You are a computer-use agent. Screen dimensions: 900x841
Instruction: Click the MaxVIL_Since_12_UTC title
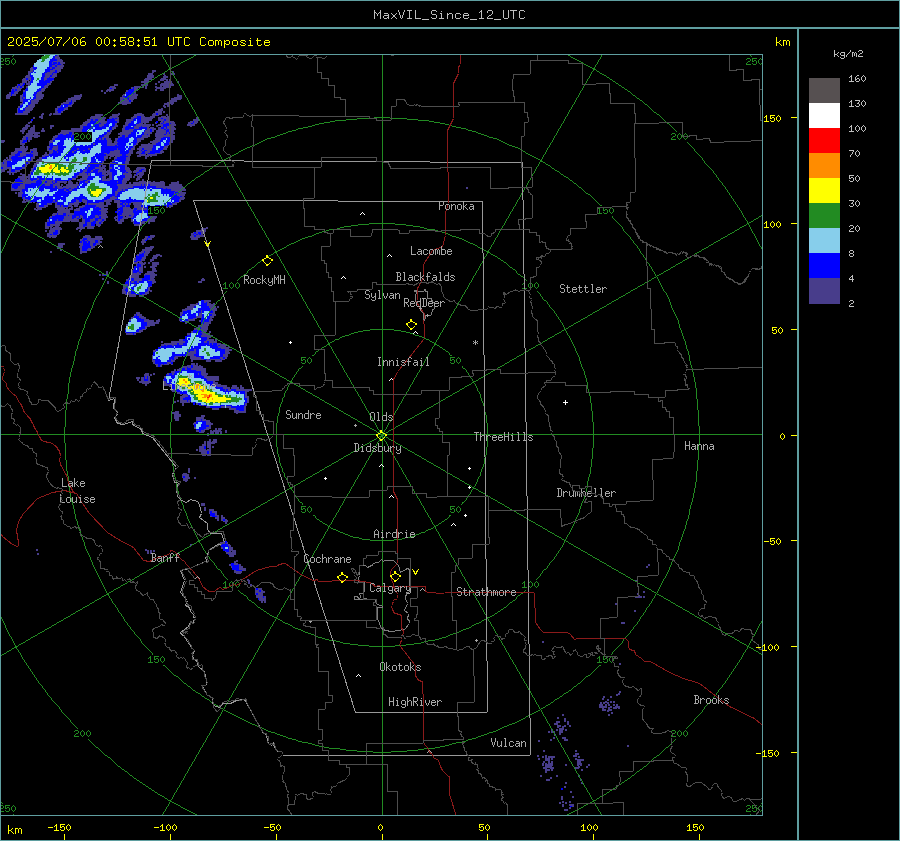(449, 15)
